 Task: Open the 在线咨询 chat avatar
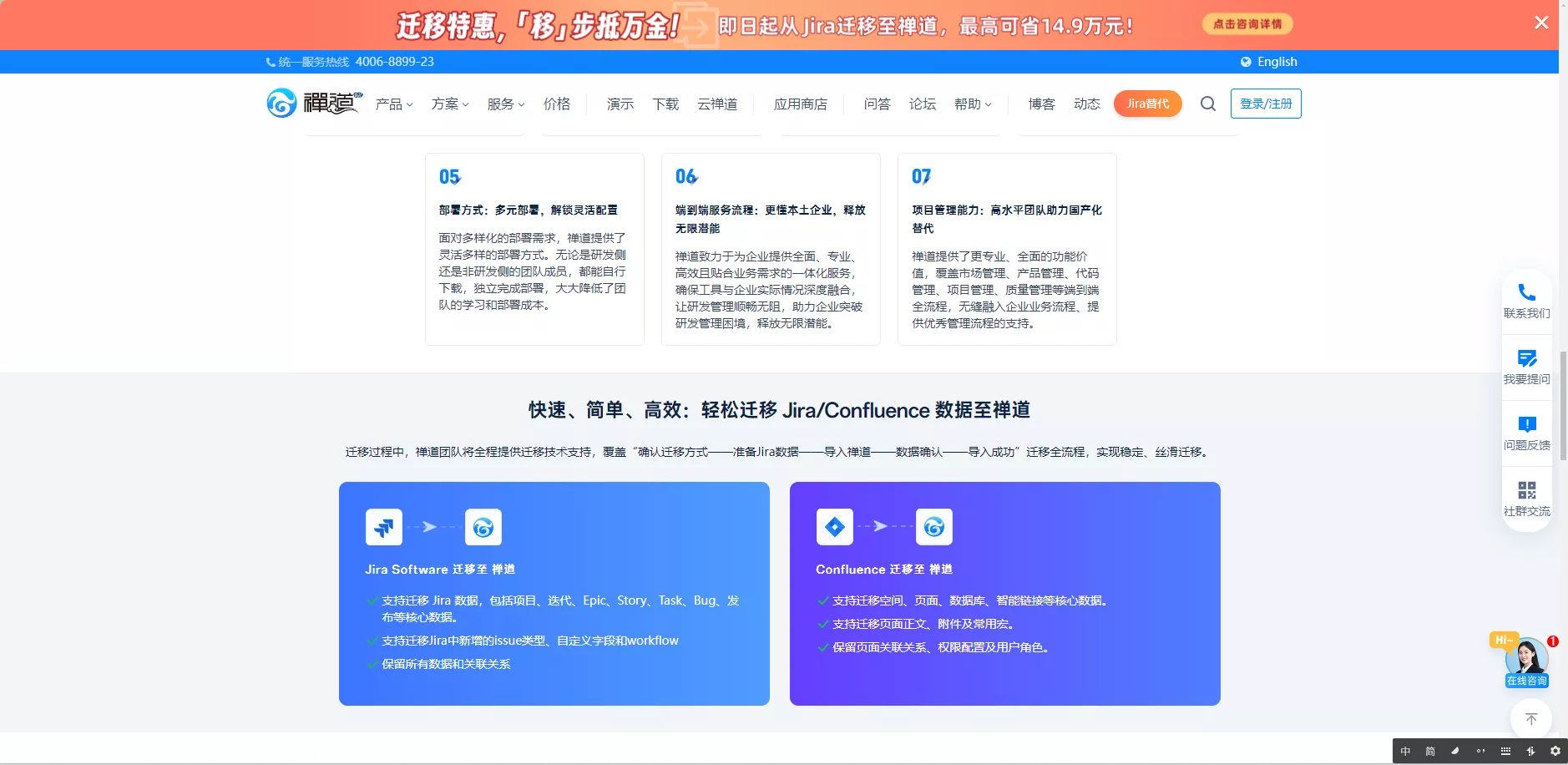(1526, 661)
